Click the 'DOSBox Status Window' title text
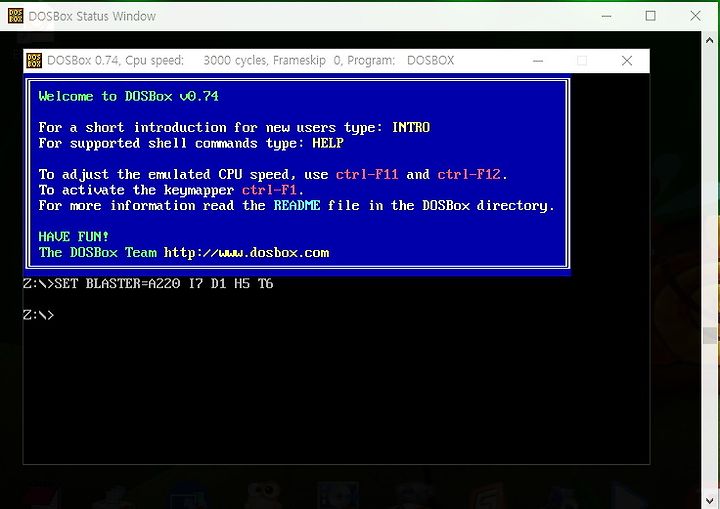The height and width of the screenshot is (509, 720). 92,16
